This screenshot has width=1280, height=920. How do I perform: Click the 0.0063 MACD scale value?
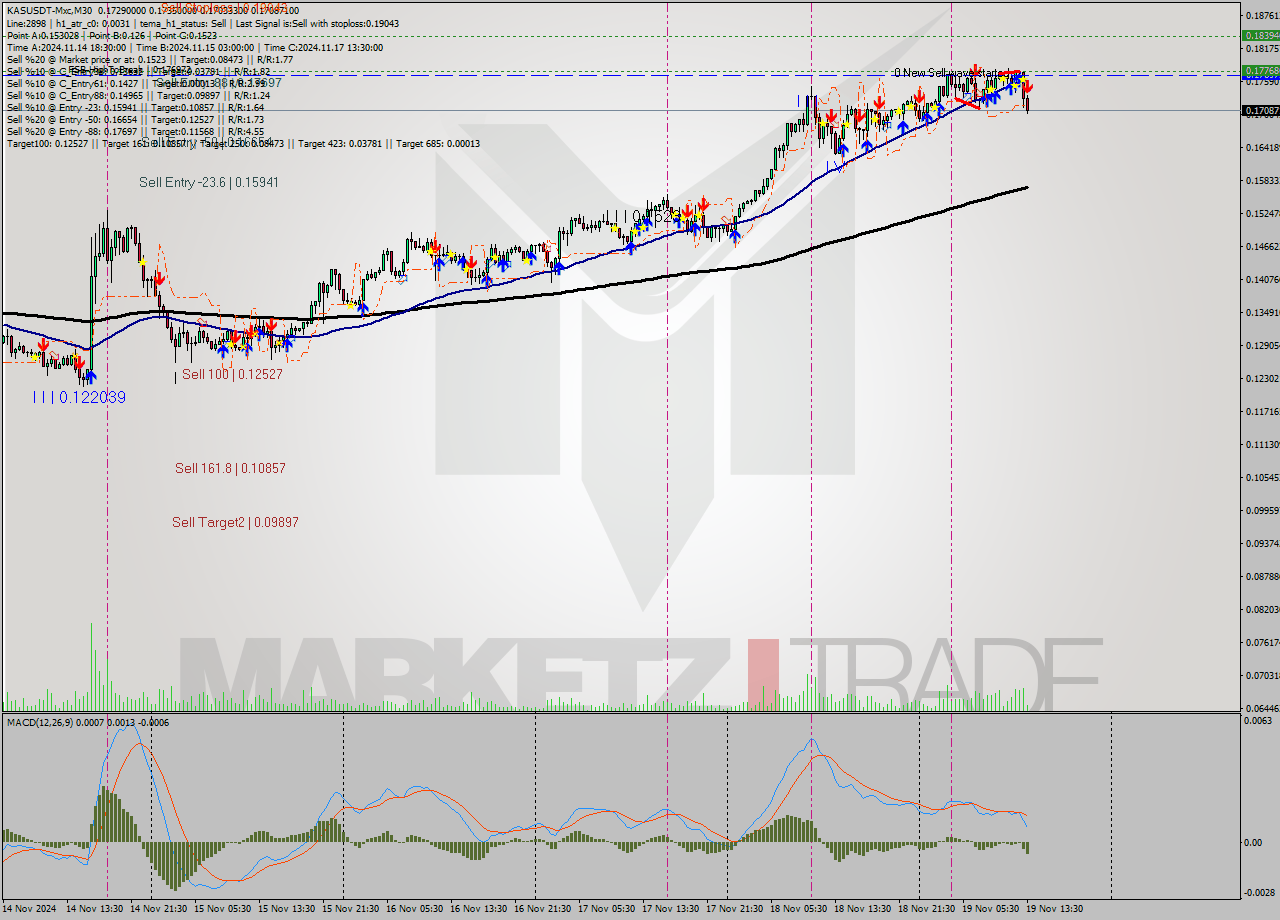coord(1258,720)
